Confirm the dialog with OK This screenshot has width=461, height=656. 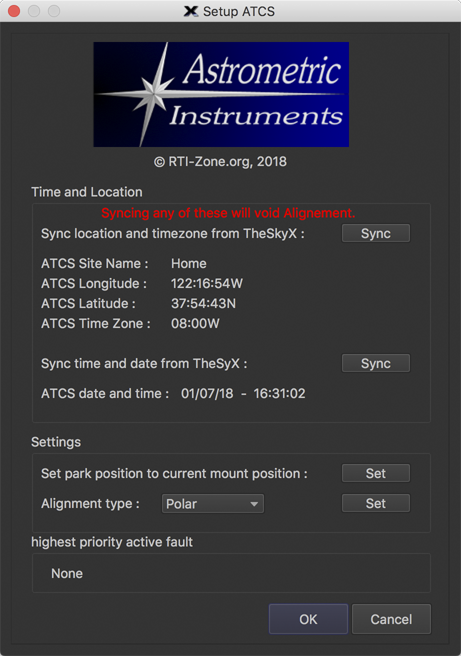pos(308,619)
